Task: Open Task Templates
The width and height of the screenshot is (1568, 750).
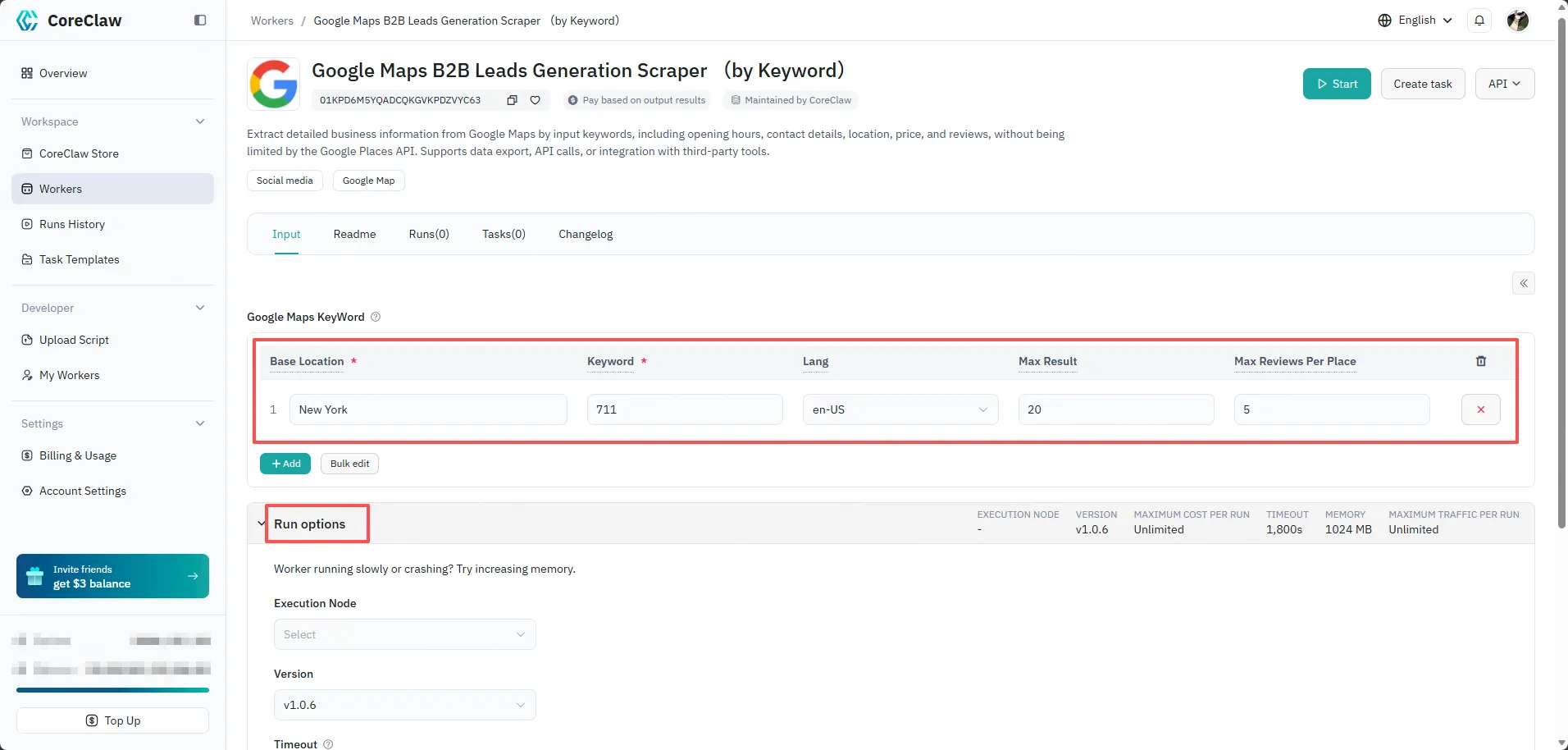Action: click(112, 259)
